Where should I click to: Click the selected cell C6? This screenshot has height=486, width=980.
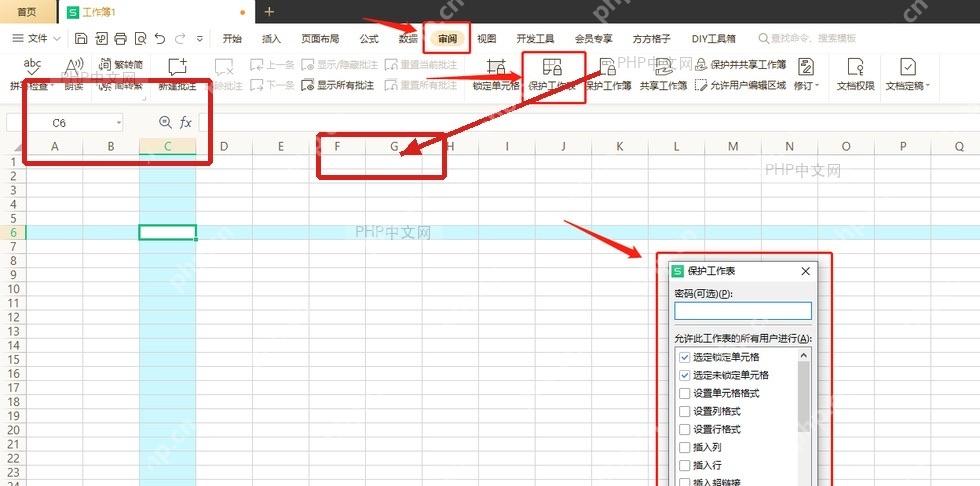(168, 232)
